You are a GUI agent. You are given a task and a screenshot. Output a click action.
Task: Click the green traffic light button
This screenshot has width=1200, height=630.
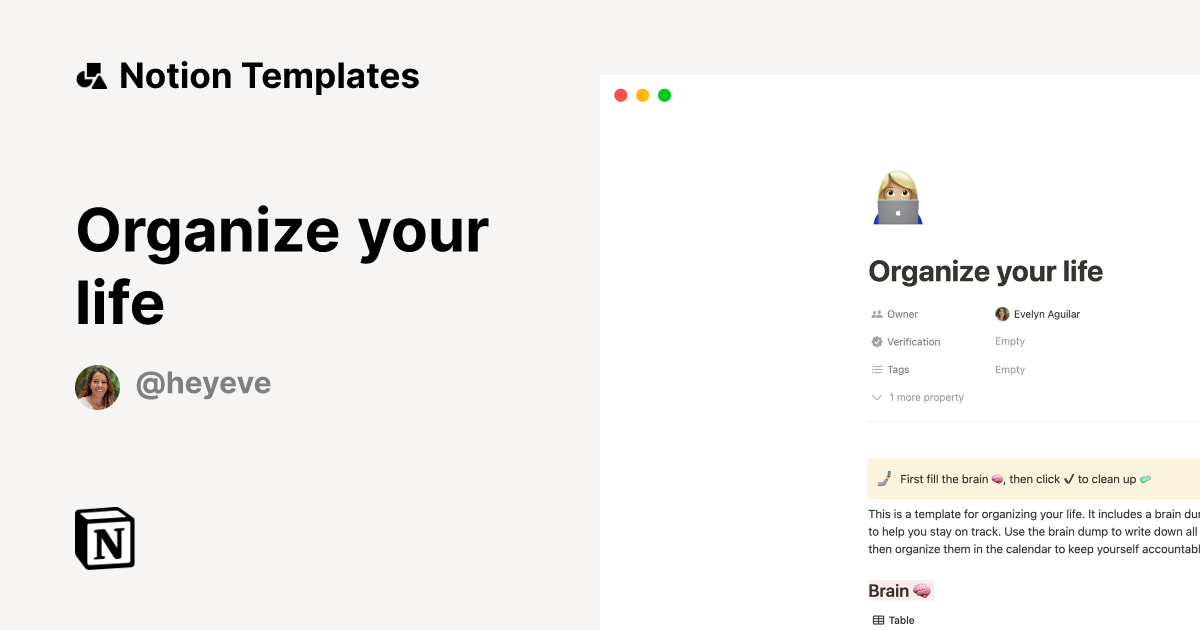(664, 95)
